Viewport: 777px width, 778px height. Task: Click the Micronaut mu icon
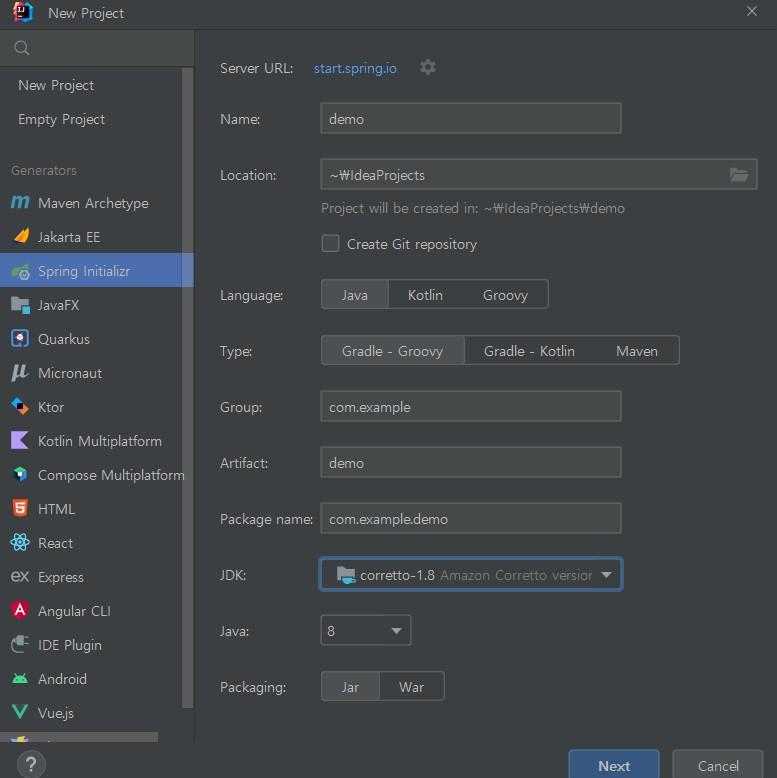pos(20,373)
